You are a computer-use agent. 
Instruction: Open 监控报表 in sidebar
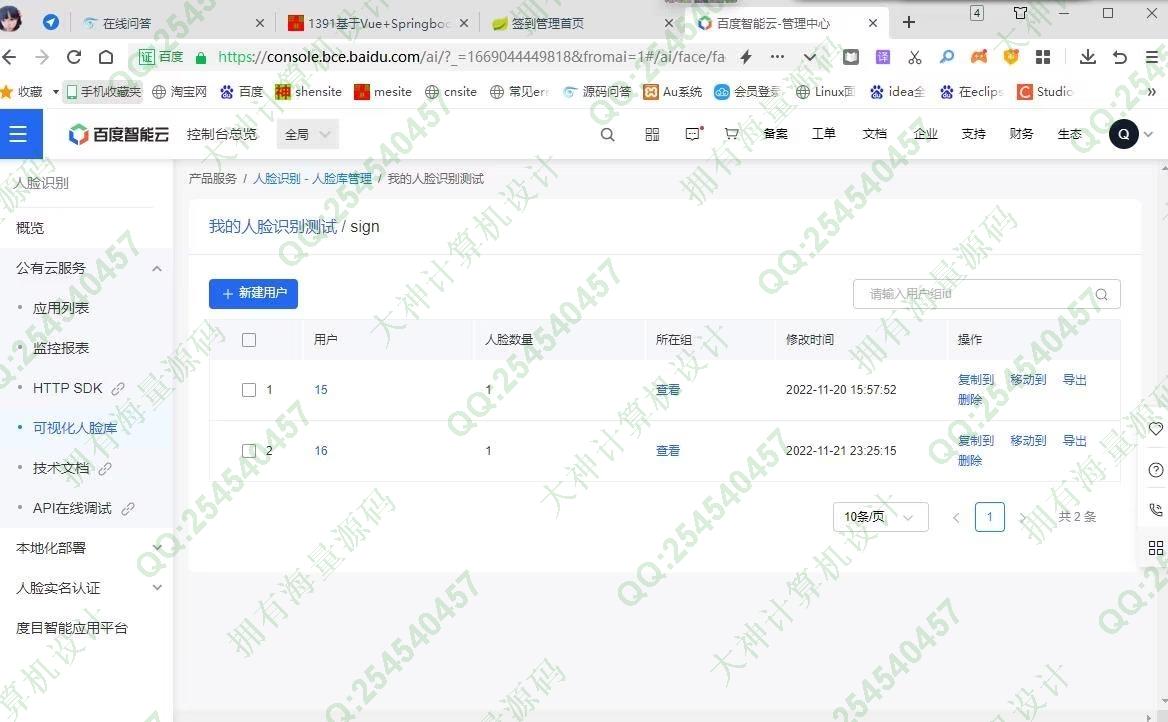tap(61, 348)
